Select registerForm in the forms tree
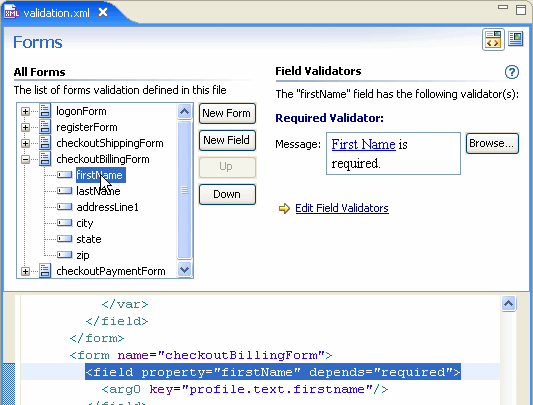Screen dimensions: 533x405 click(x=87, y=127)
